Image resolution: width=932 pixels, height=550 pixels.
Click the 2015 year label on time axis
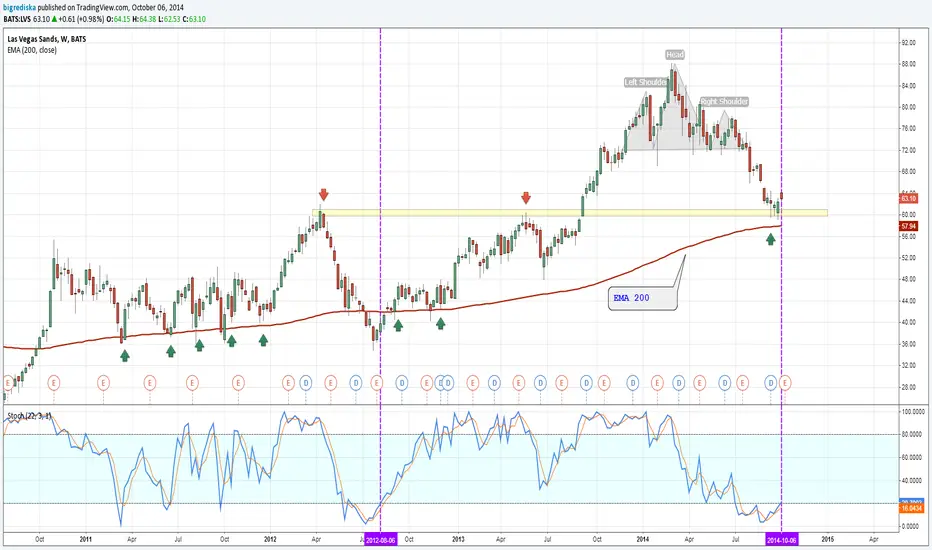click(827, 539)
